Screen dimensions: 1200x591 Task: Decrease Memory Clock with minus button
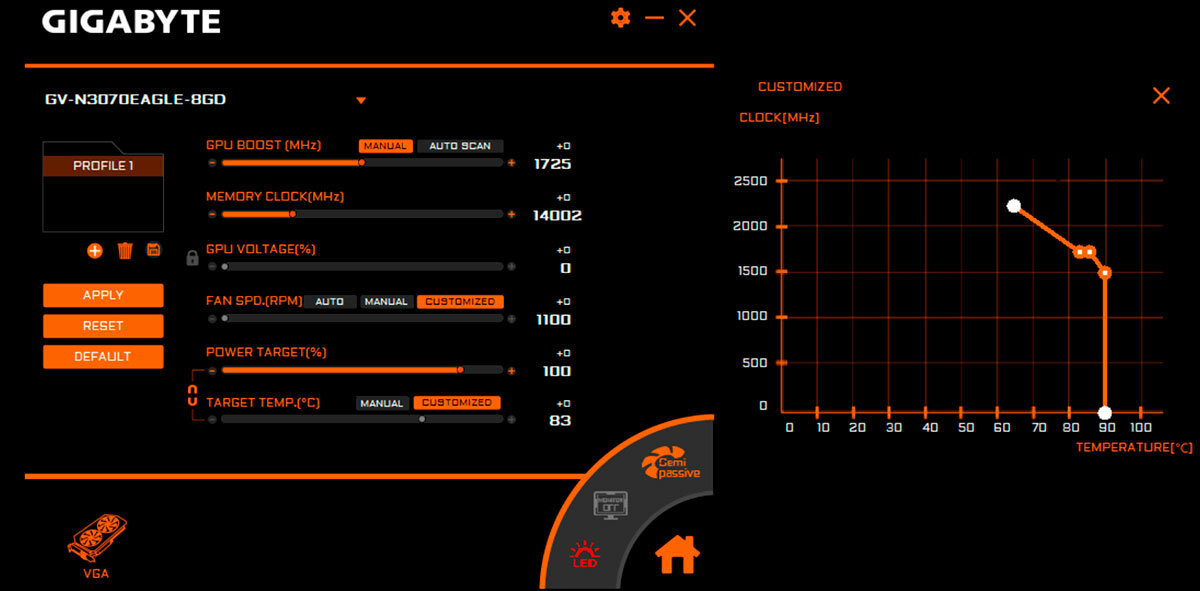pyautogui.click(x=211, y=214)
